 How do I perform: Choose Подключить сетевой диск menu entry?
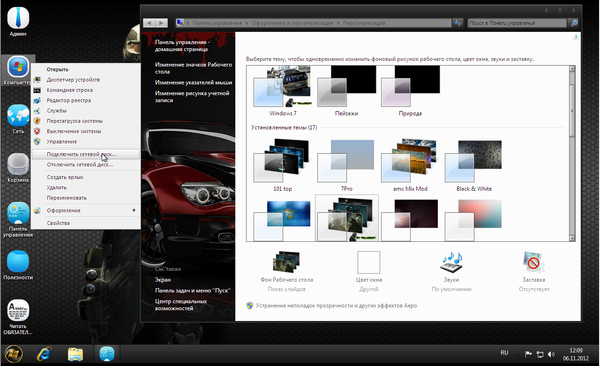pyautogui.click(x=86, y=154)
